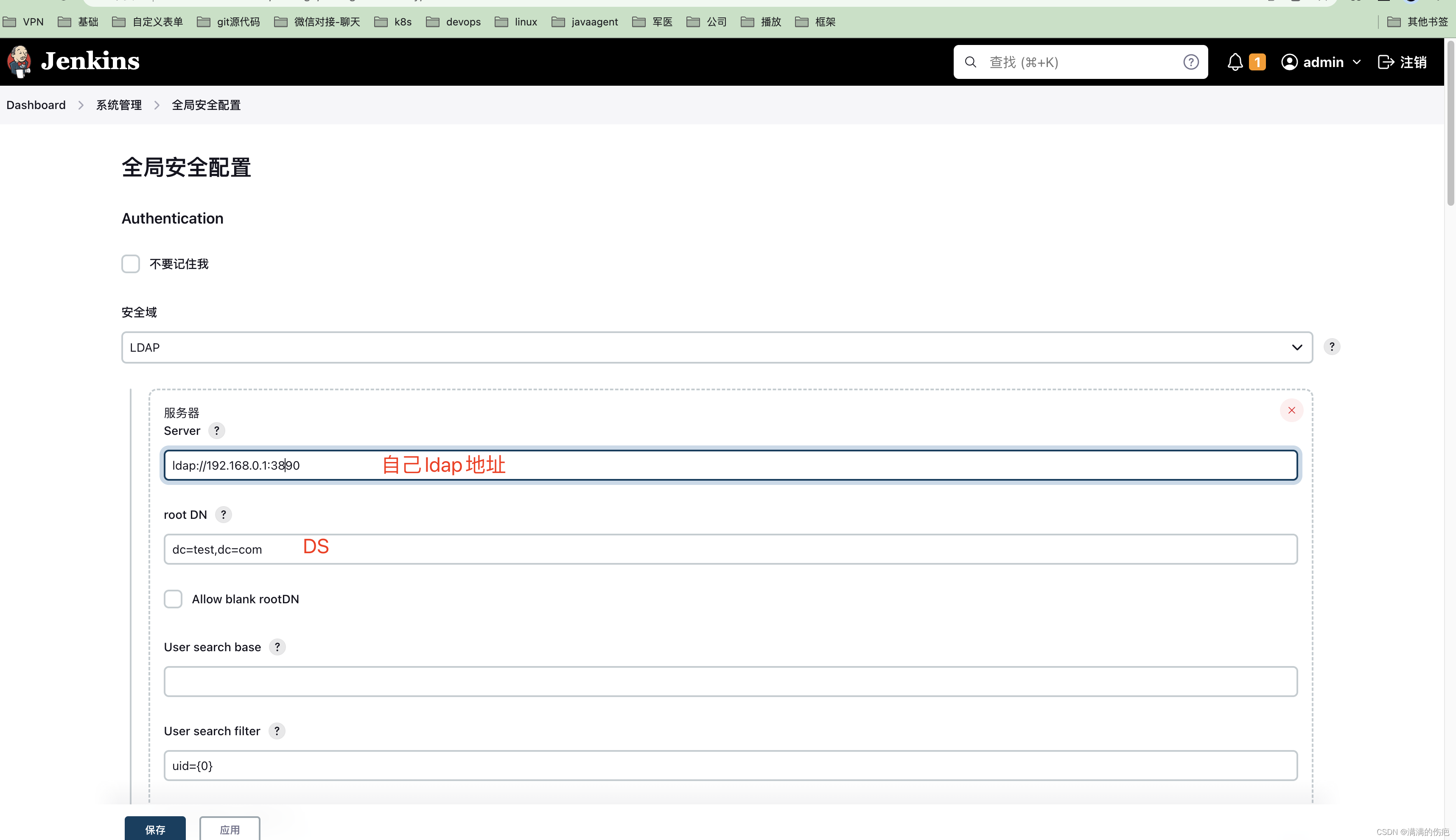
Task: Open help for User search base
Action: coord(277,647)
